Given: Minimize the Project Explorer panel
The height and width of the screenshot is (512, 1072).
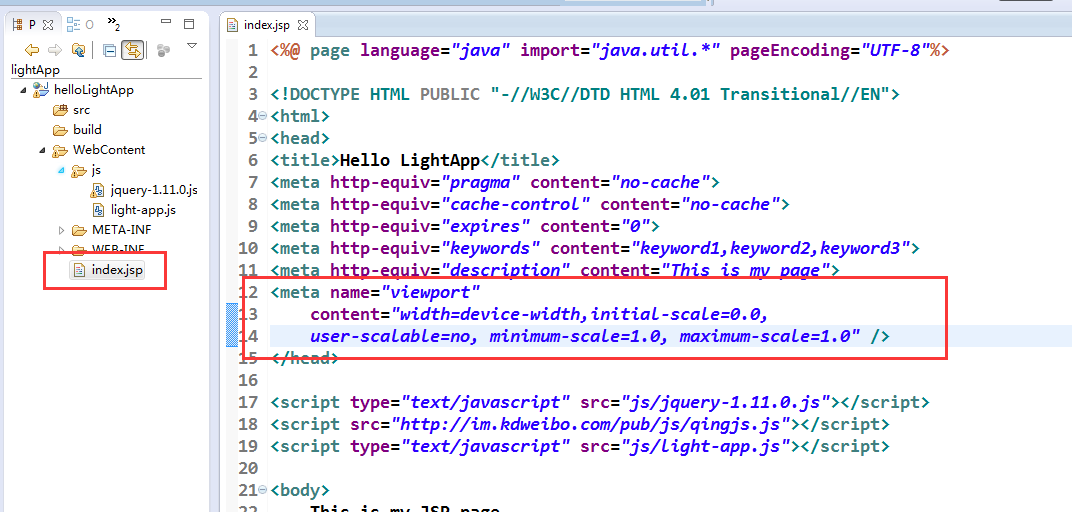Looking at the screenshot, I should point(165,24).
